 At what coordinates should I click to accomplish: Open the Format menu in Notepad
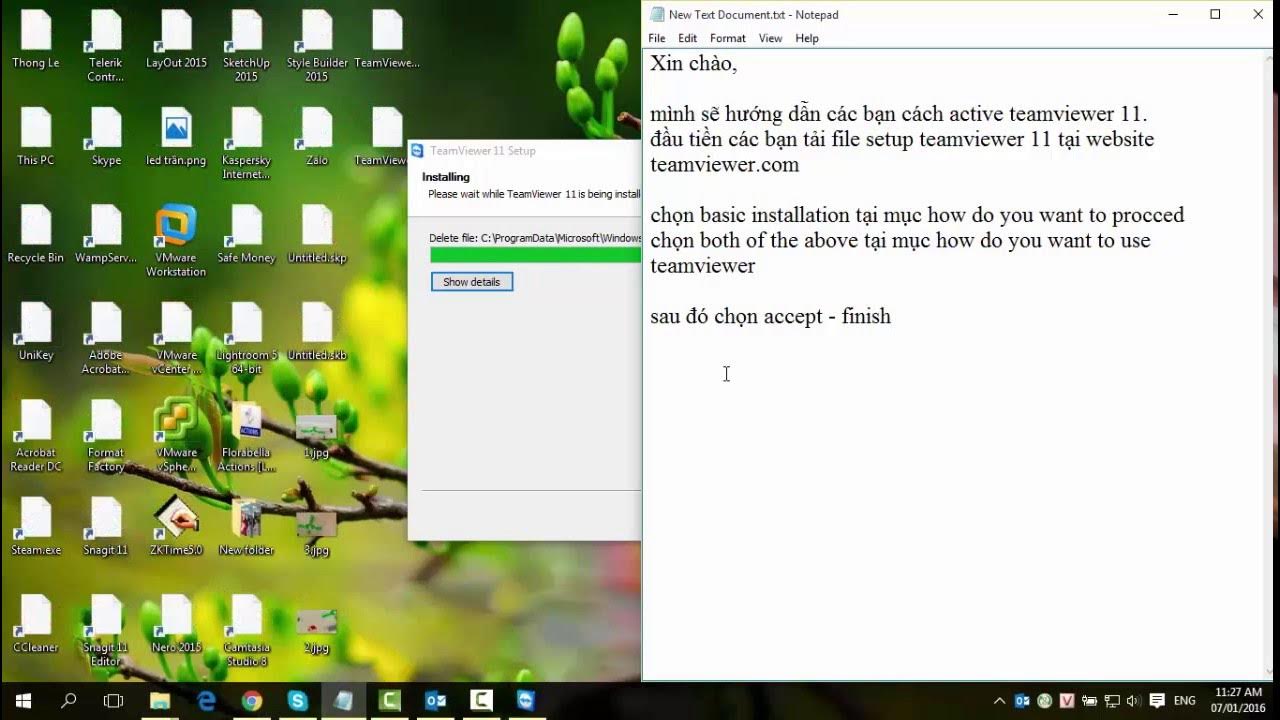pos(728,38)
